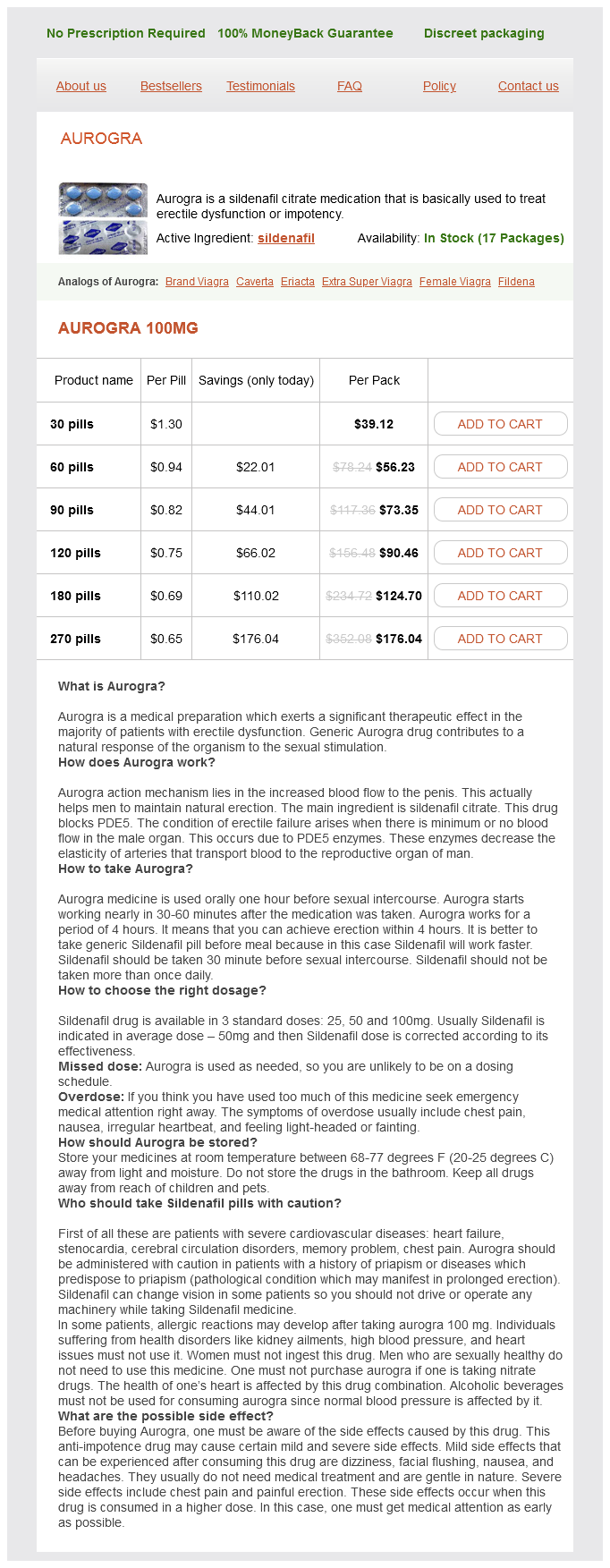Open the Female Viagra analog link
The height and width of the screenshot is (1568, 610).
(455, 282)
